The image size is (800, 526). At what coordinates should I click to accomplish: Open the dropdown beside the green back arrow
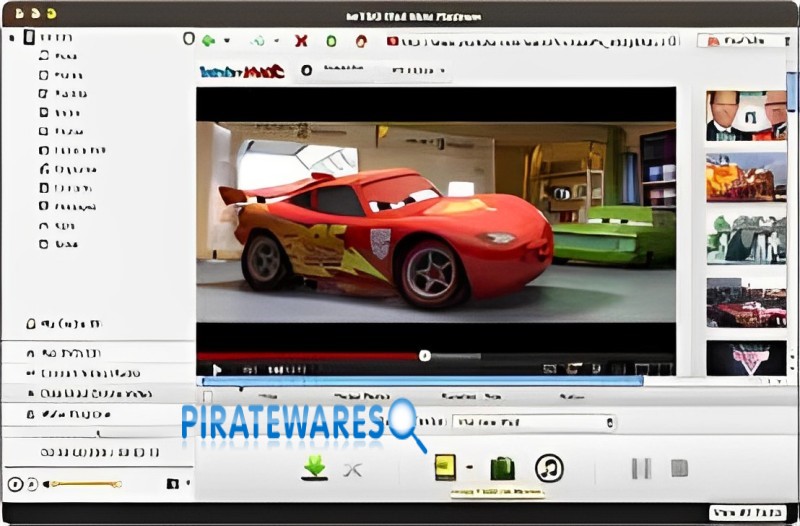pyautogui.click(x=226, y=40)
